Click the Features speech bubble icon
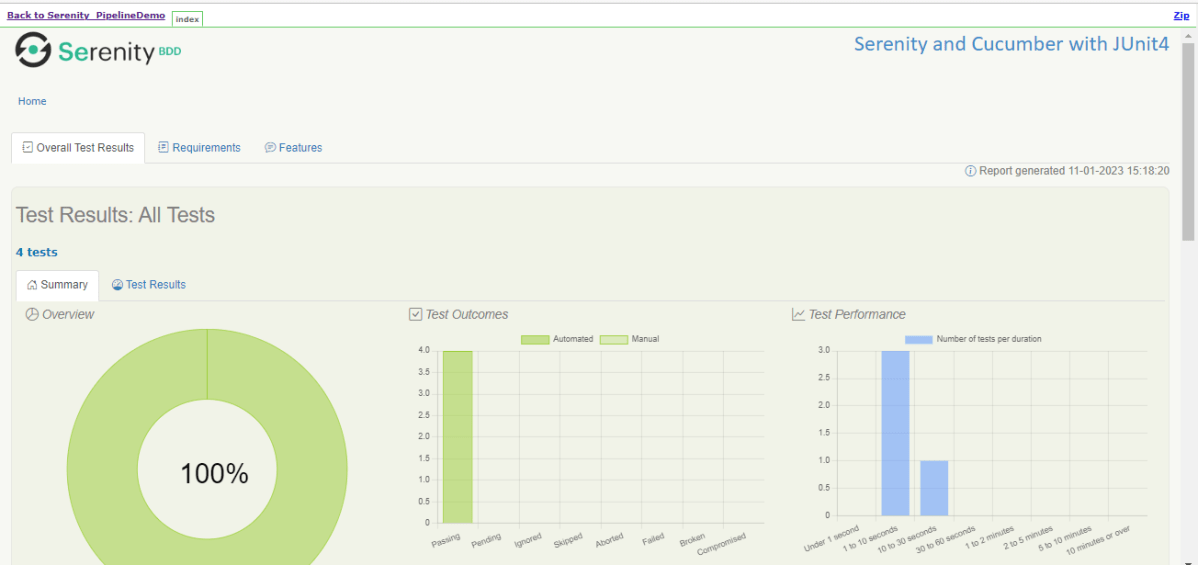The image size is (1198, 565). [x=270, y=148]
